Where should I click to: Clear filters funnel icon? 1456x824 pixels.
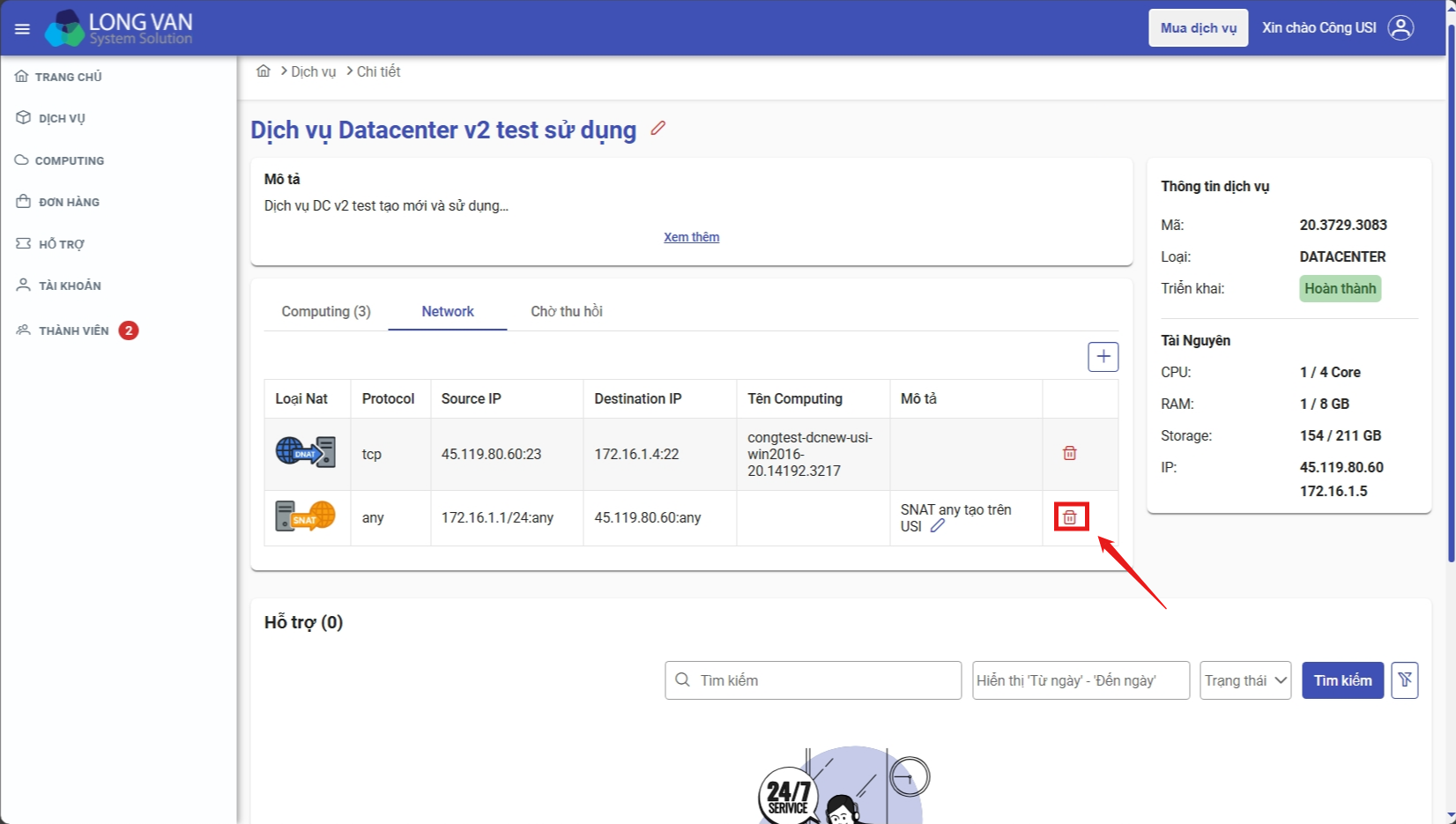coord(1405,679)
